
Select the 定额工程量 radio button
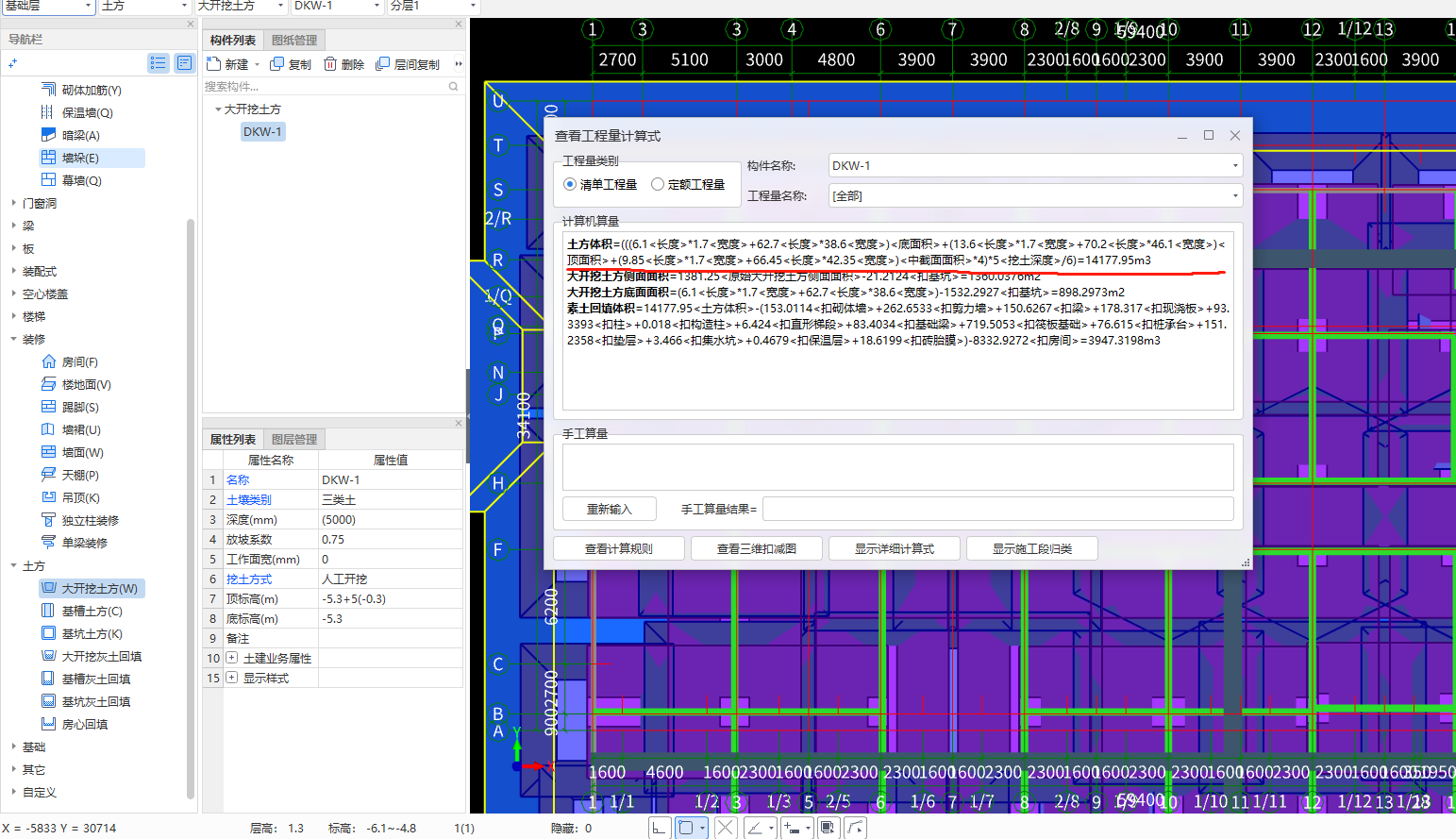[658, 184]
